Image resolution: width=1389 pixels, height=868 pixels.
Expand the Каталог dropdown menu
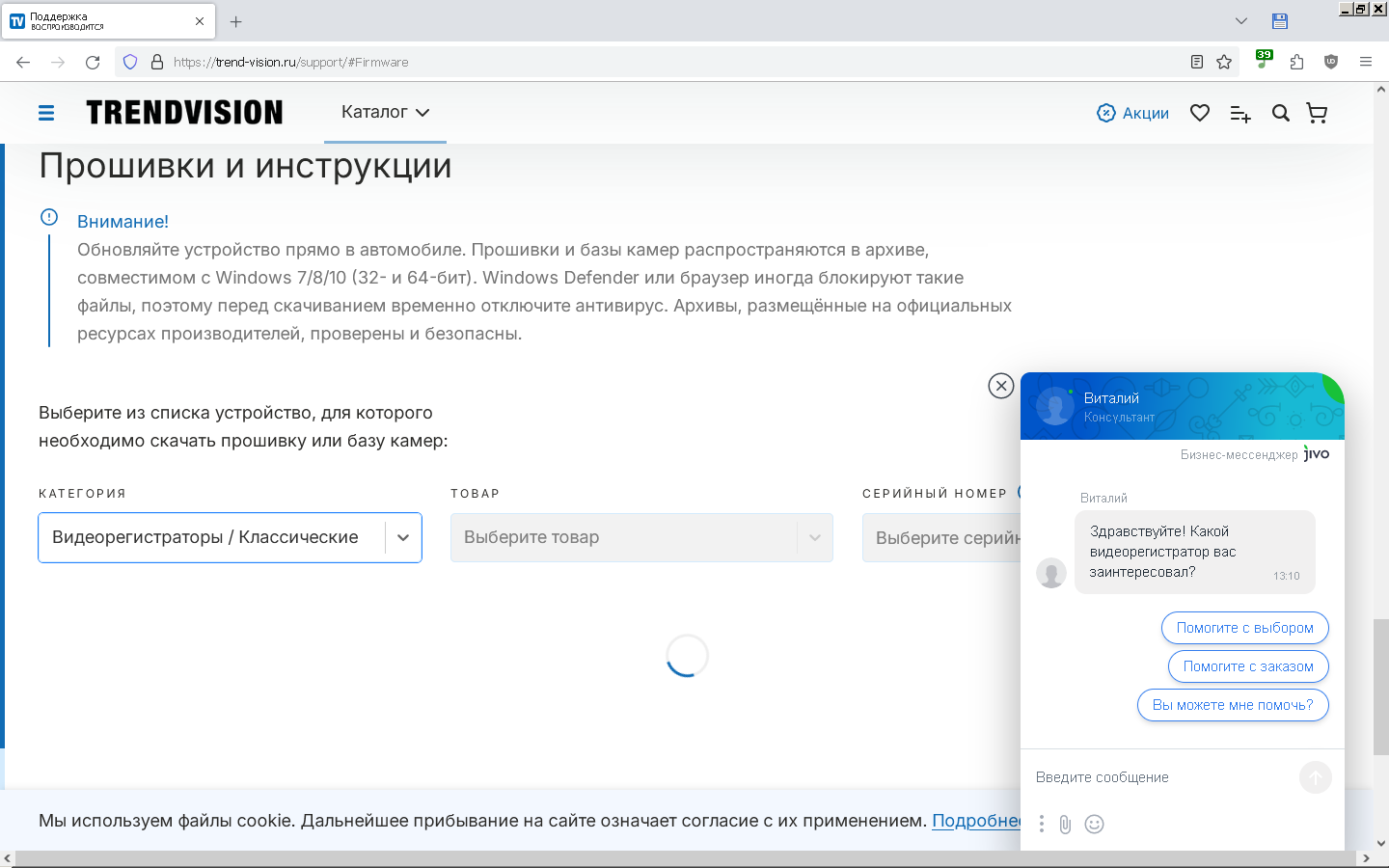tap(385, 112)
